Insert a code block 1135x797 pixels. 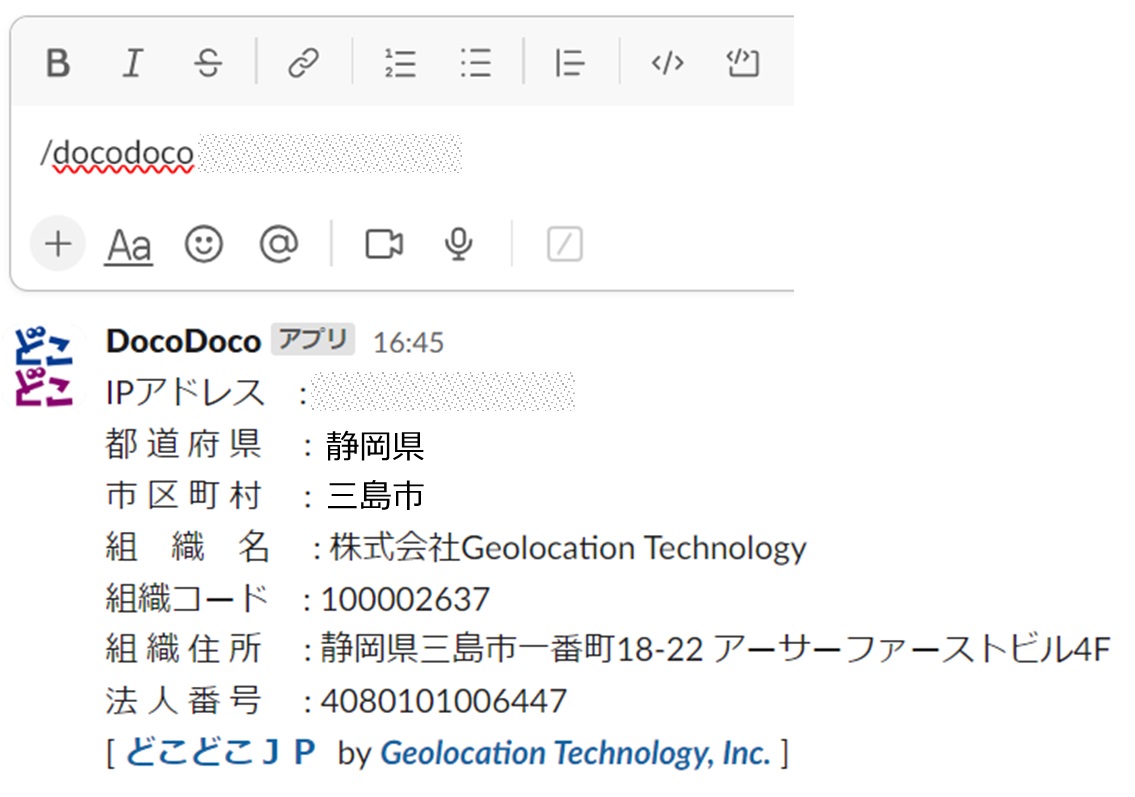[x=742, y=62]
